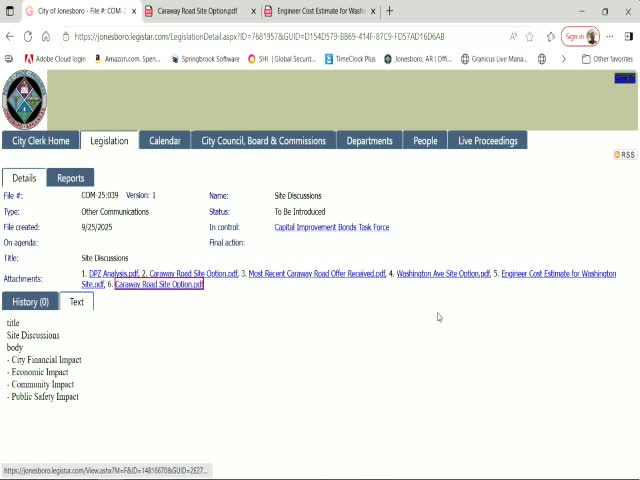Open Adobe Cloud login bookmark
Image resolution: width=640 pixels, height=480 pixels.
(x=56, y=59)
